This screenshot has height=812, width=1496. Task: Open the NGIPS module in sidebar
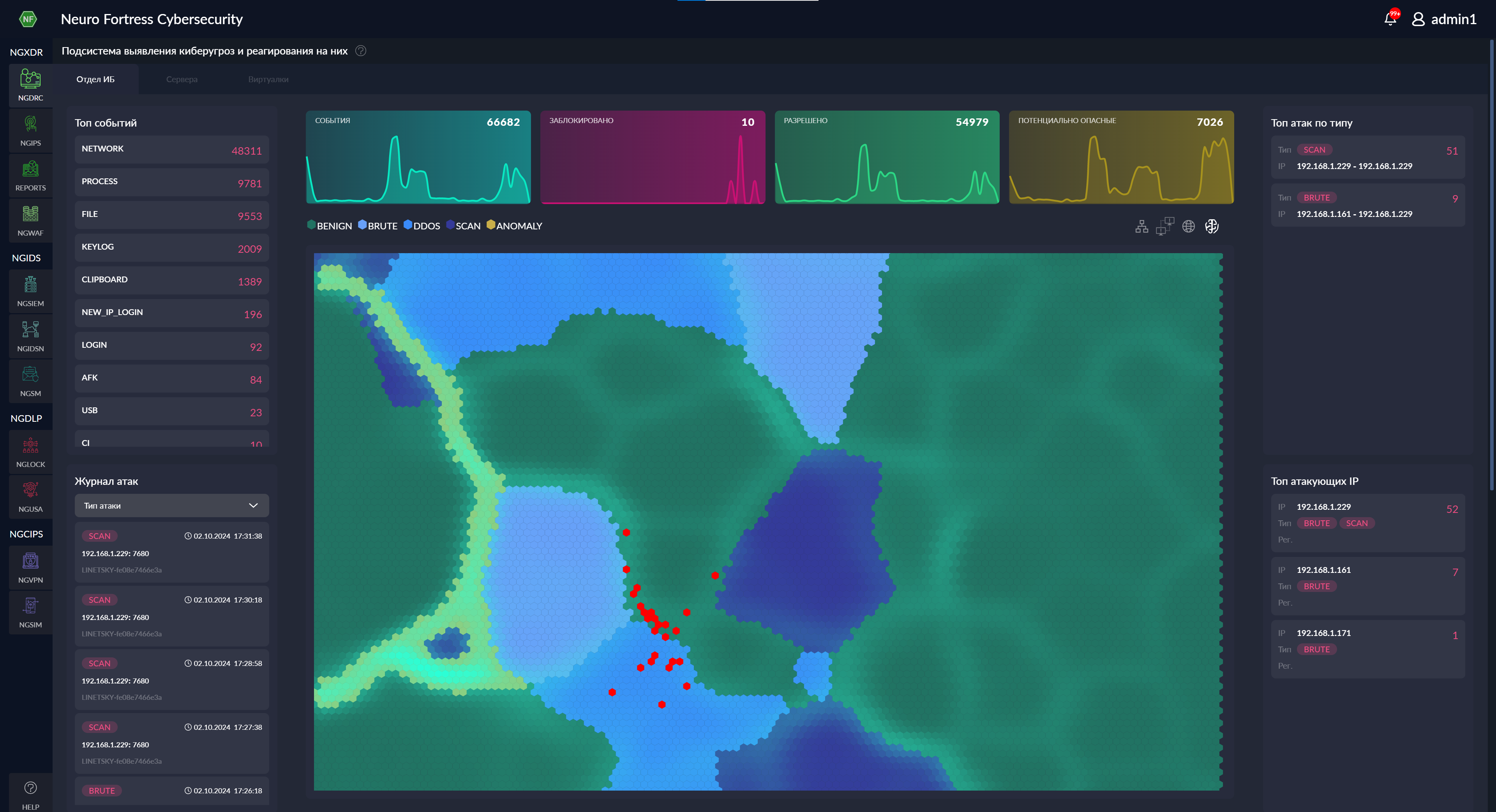click(30, 130)
